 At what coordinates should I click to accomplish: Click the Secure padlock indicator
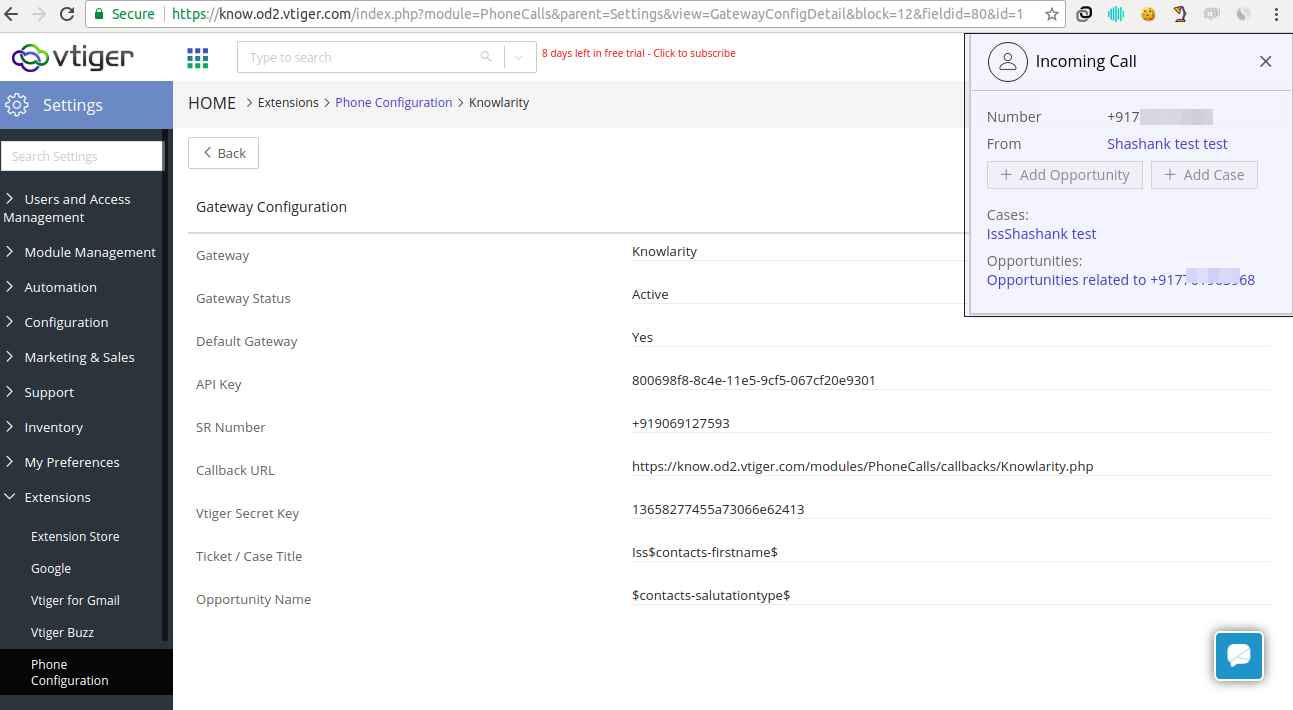pyautogui.click(x=125, y=14)
